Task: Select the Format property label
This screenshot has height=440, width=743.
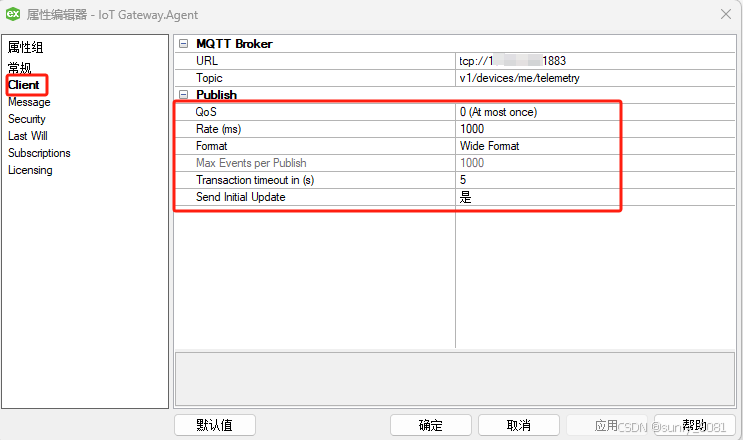Action: click(212, 146)
